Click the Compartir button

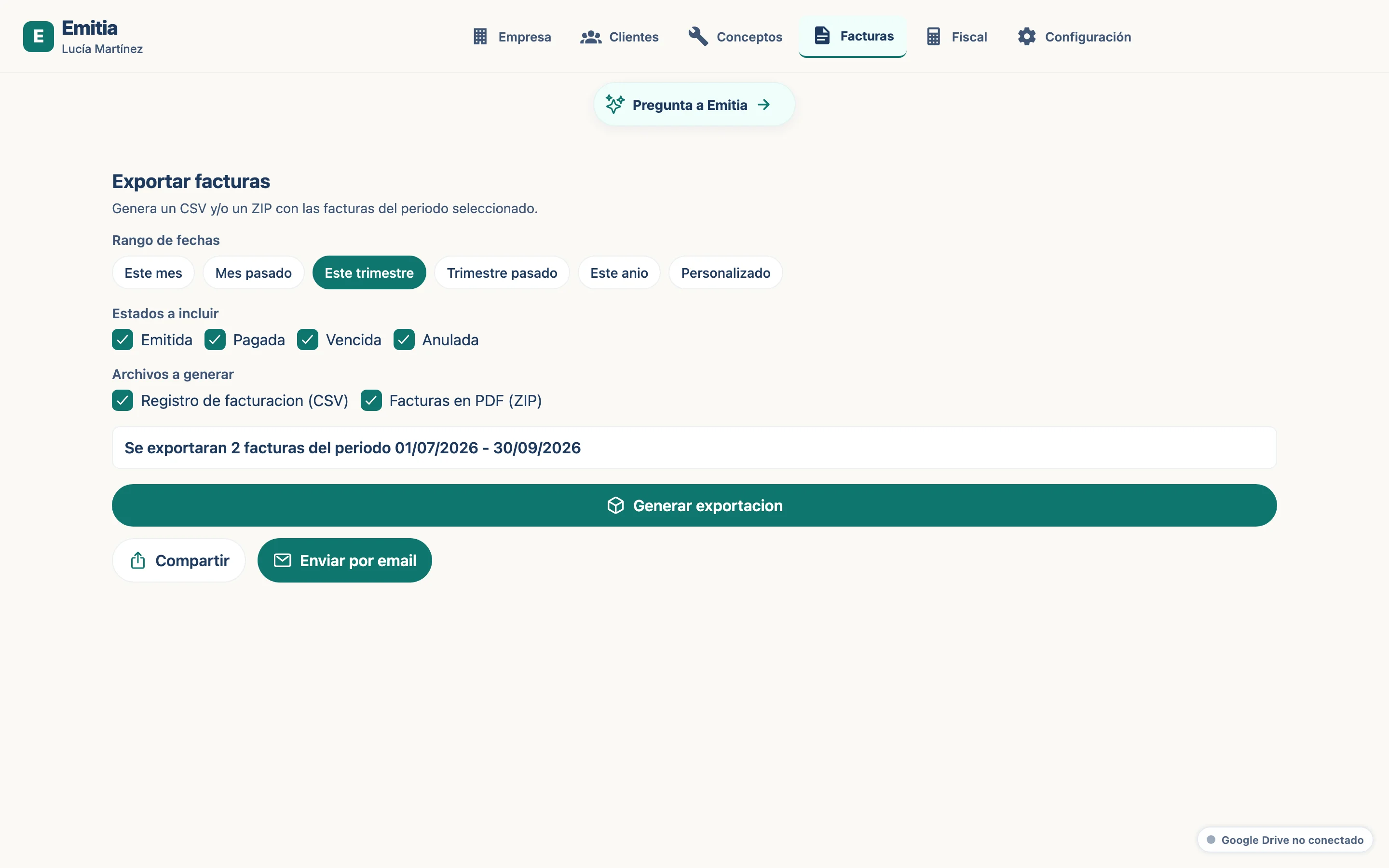coord(178,560)
